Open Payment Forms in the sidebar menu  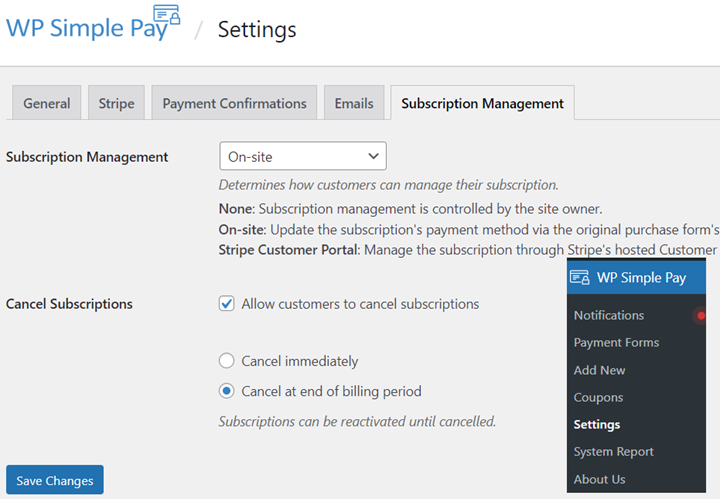[616, 342]
